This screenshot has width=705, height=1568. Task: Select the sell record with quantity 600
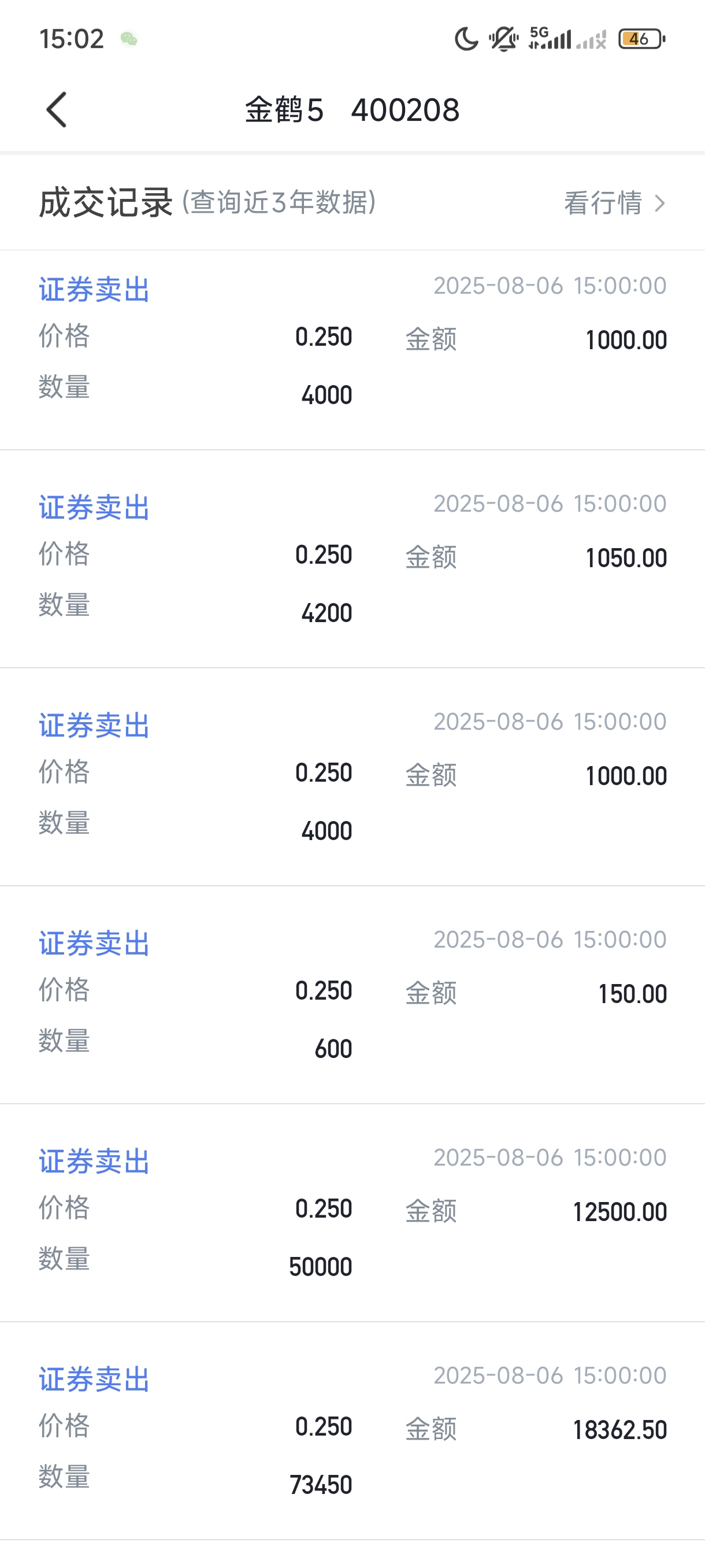point(352,994)
